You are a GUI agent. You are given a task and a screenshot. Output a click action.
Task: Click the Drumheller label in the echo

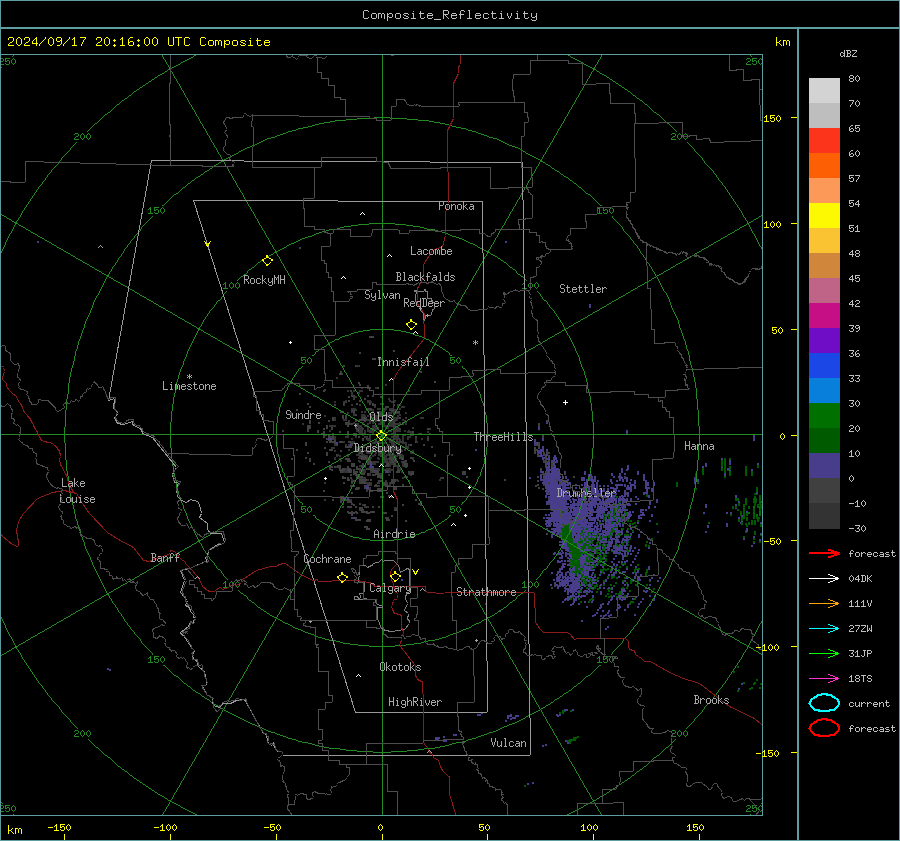[586, 493]
